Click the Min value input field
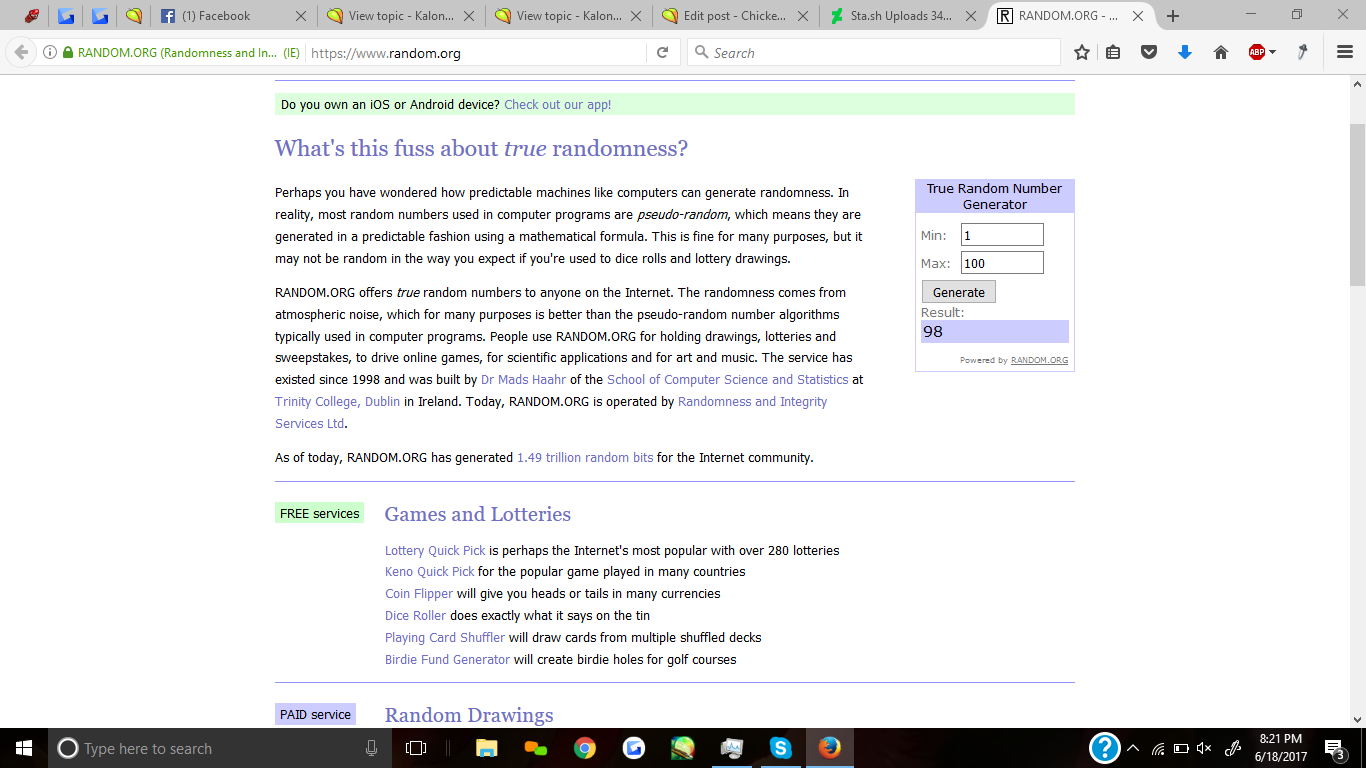This screenshot has width=1366, height=768. pos(1002,235)
